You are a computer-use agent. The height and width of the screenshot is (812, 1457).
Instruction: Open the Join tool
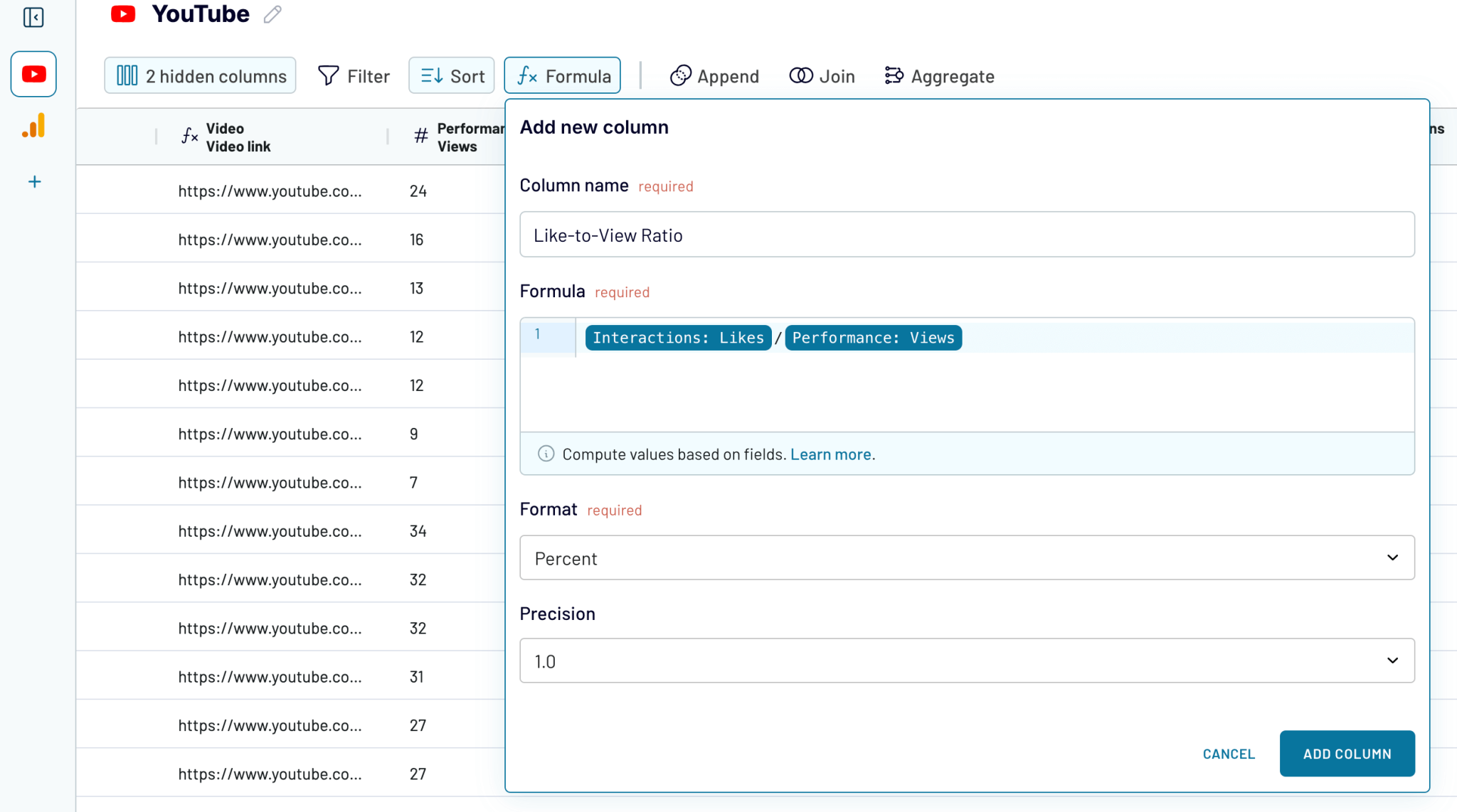(x=822, y=75)
